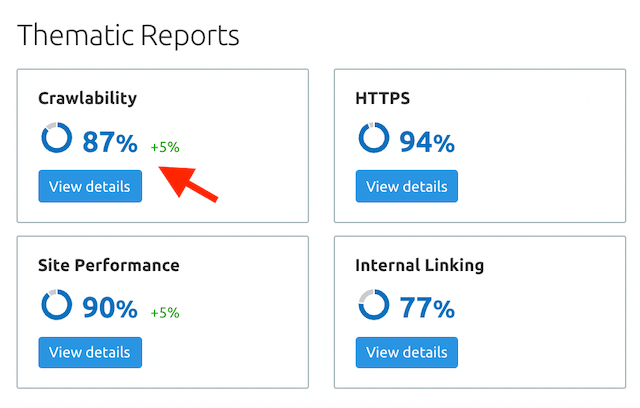Click the Crawlability donut chart icon
This screenshot has height=408, width=640.
point(56,139)
